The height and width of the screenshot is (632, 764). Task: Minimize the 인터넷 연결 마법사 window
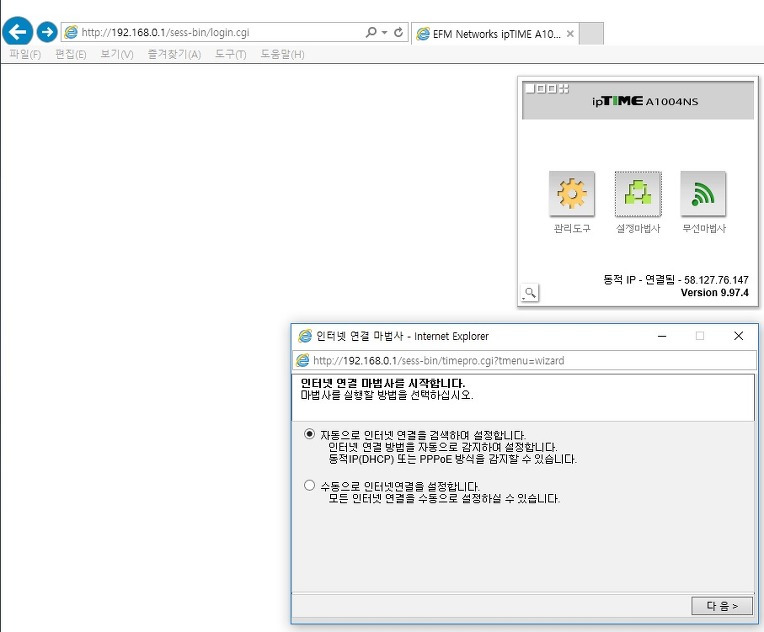click(x=662, y=336)
